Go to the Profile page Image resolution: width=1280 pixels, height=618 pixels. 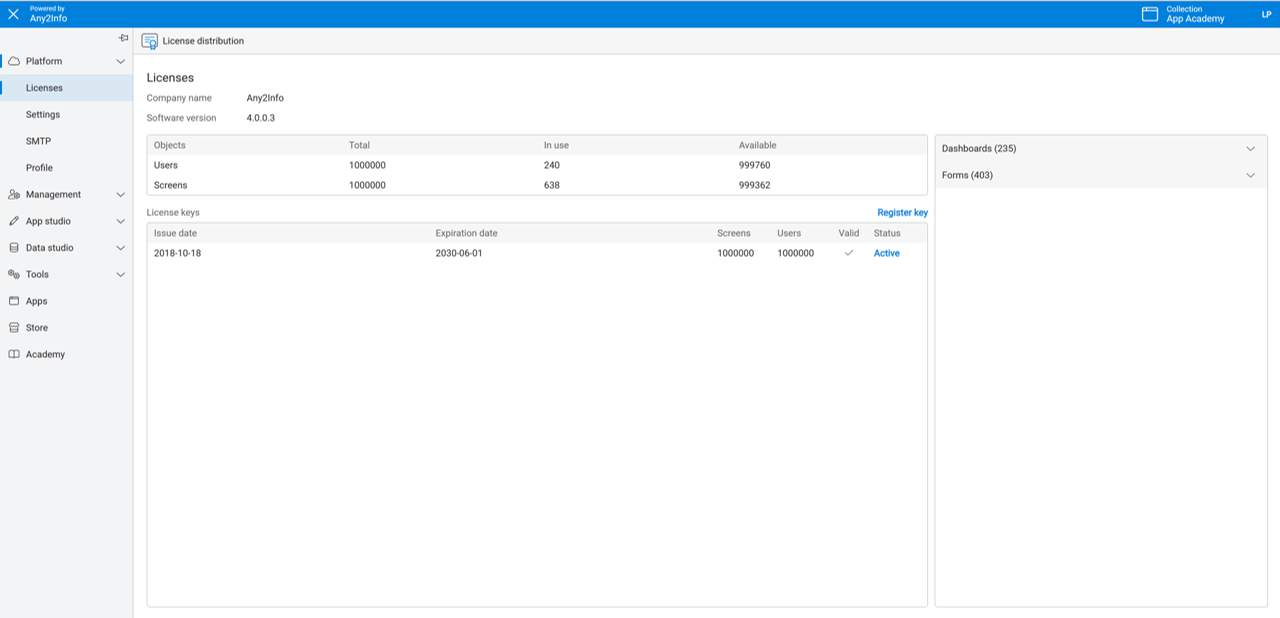coord(39,168)
